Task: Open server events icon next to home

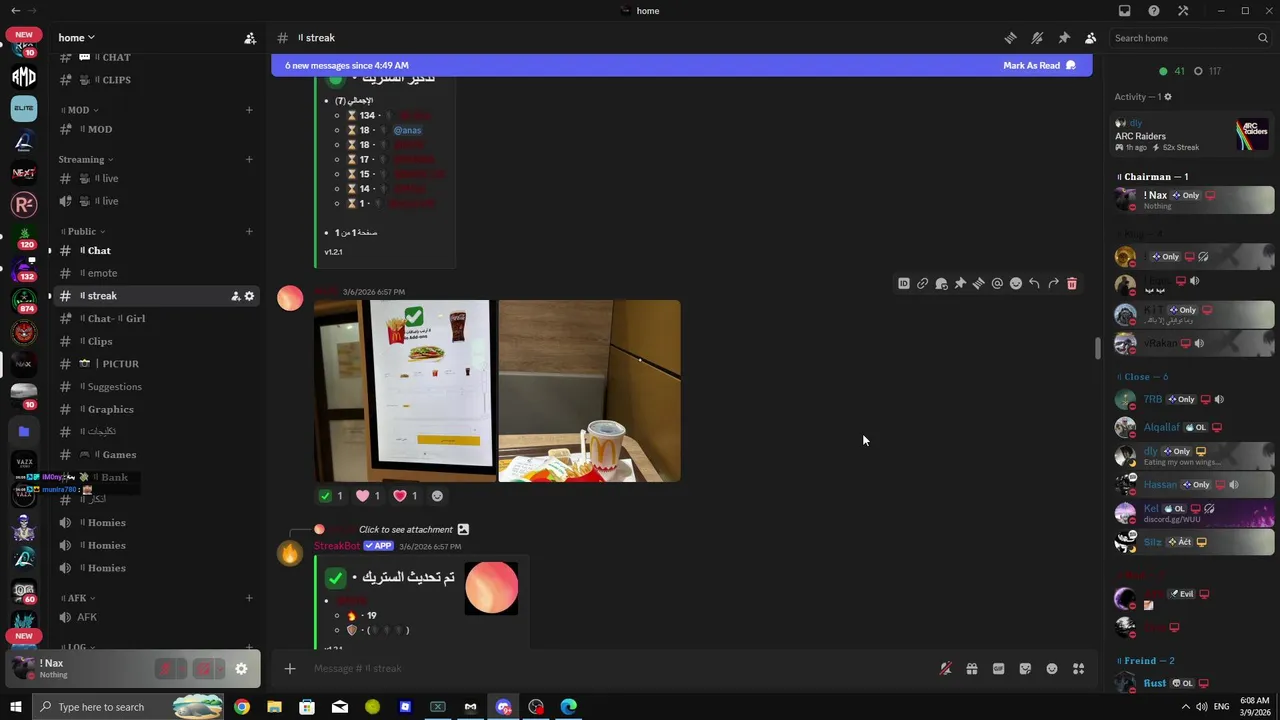Action: pos(250,38)
